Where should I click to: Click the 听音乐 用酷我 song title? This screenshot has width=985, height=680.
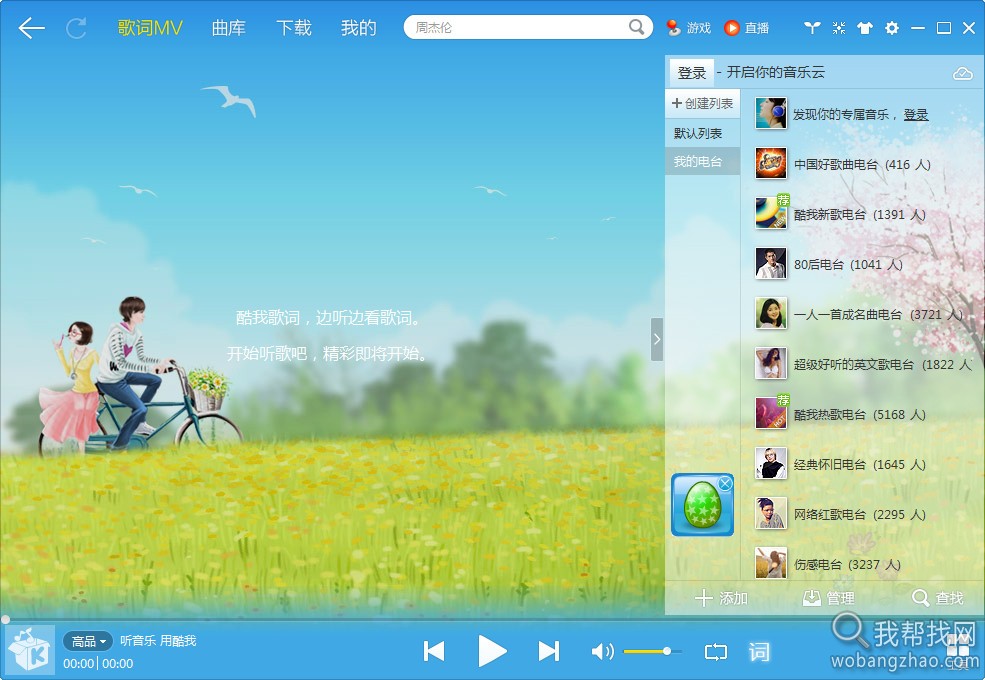(x=158, y=641)
